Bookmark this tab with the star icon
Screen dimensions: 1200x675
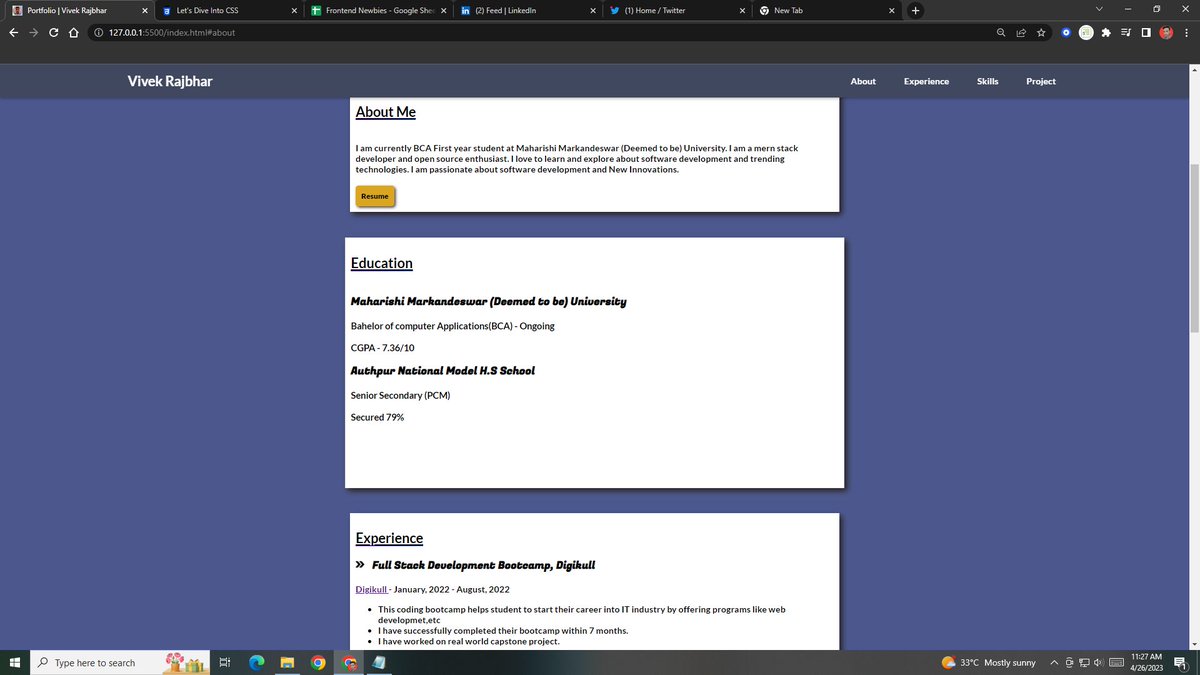click(1041, 32)
